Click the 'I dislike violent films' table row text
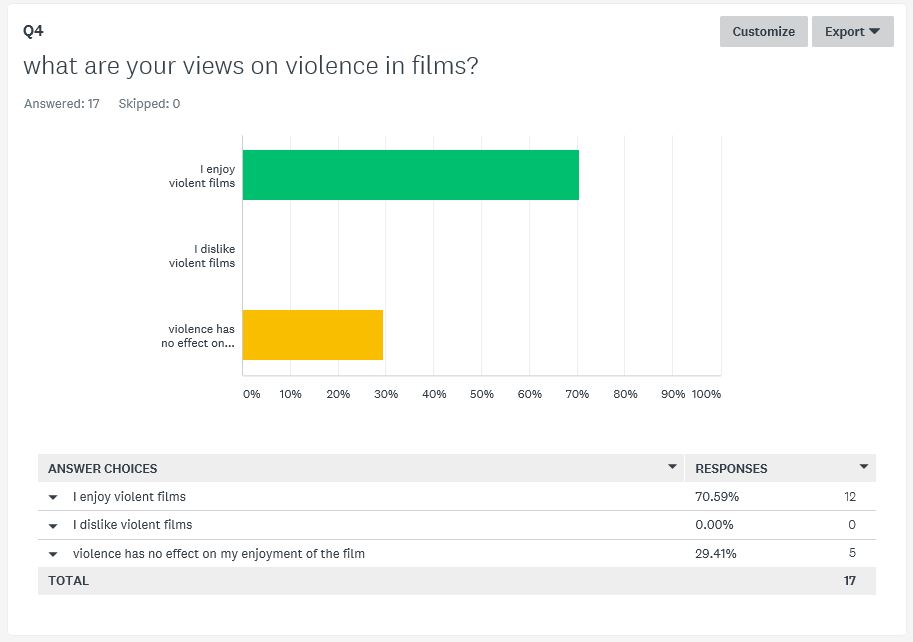This screenshot has height=642, width=913. pyautogui.click(x=133, y=524)
